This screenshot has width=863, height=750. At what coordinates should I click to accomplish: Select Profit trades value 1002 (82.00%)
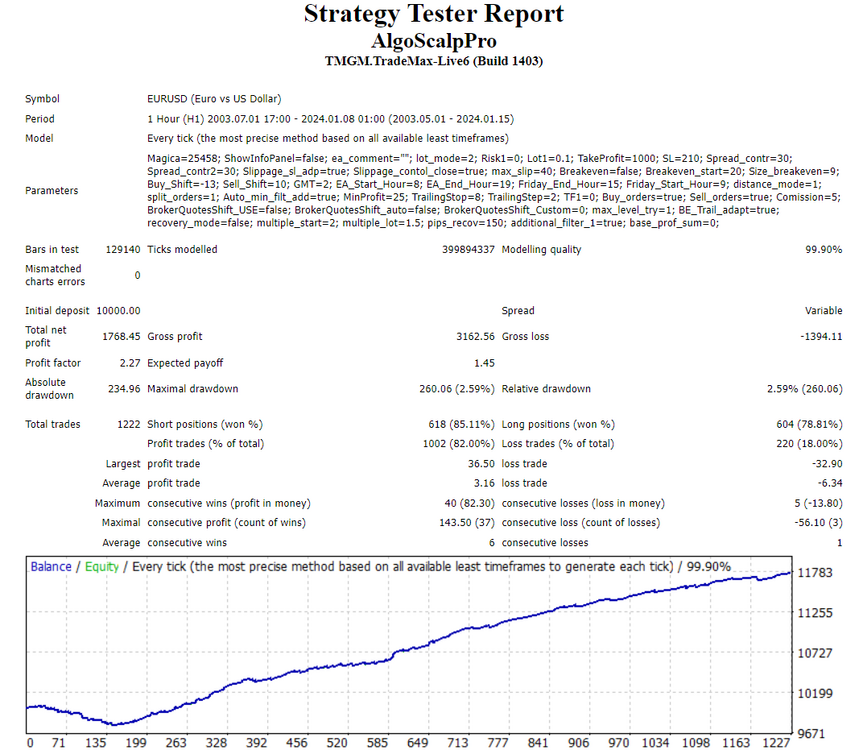coord(458,444)
